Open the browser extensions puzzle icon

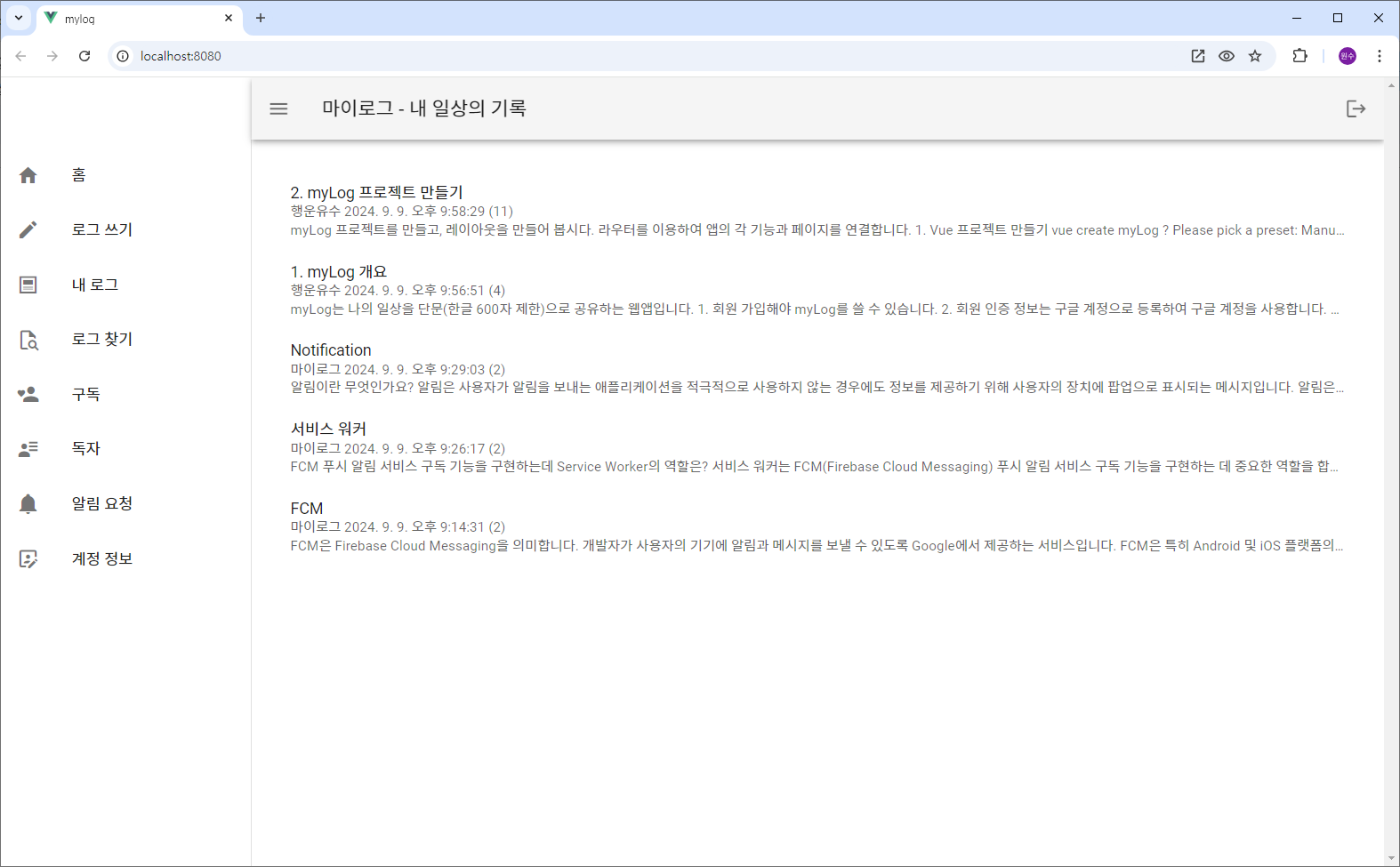(1299, 56)
